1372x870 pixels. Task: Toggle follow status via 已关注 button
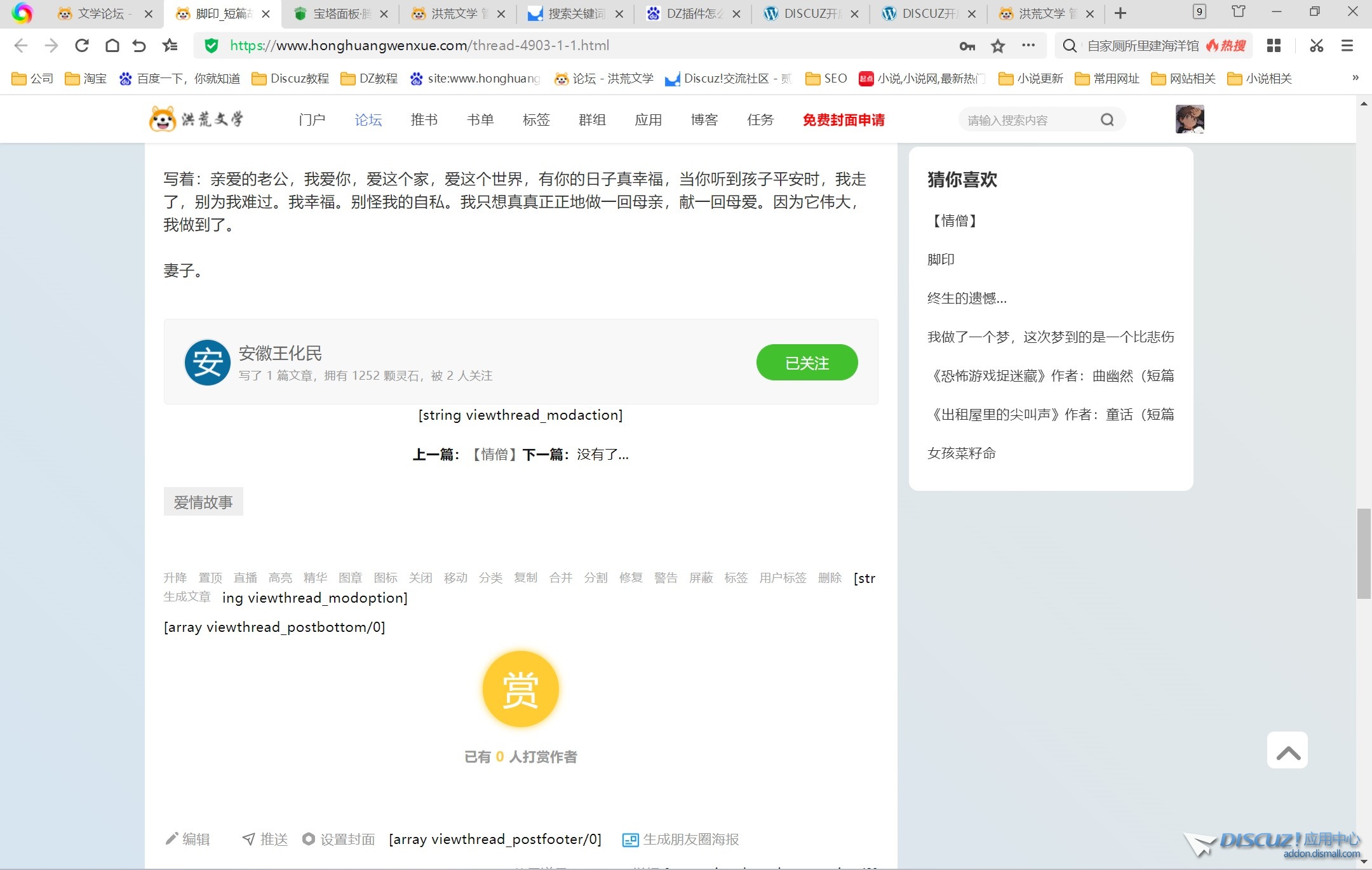tap(806, 362)
